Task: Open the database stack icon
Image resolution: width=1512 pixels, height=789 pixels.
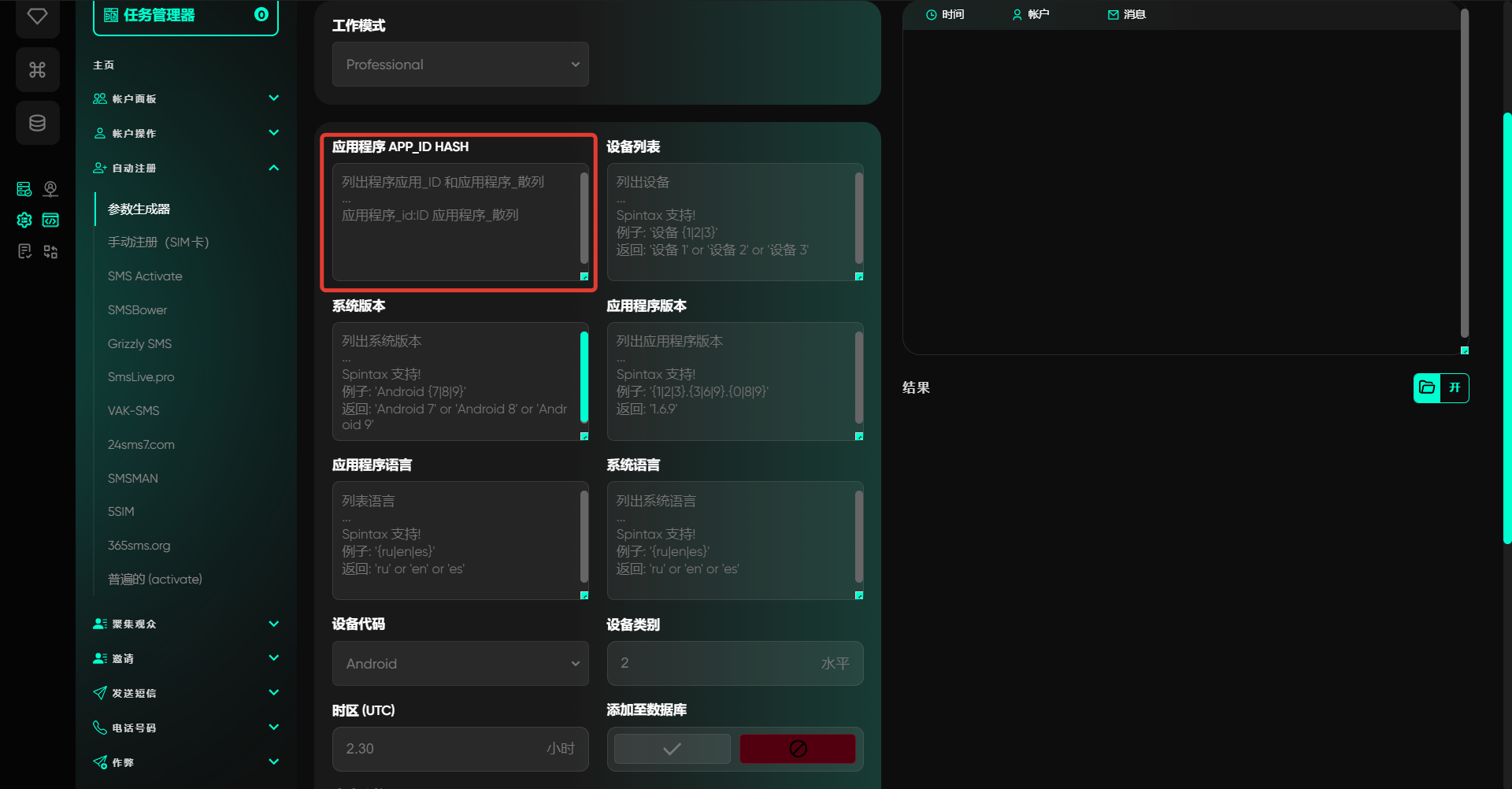Action: (x=37, y=123)
